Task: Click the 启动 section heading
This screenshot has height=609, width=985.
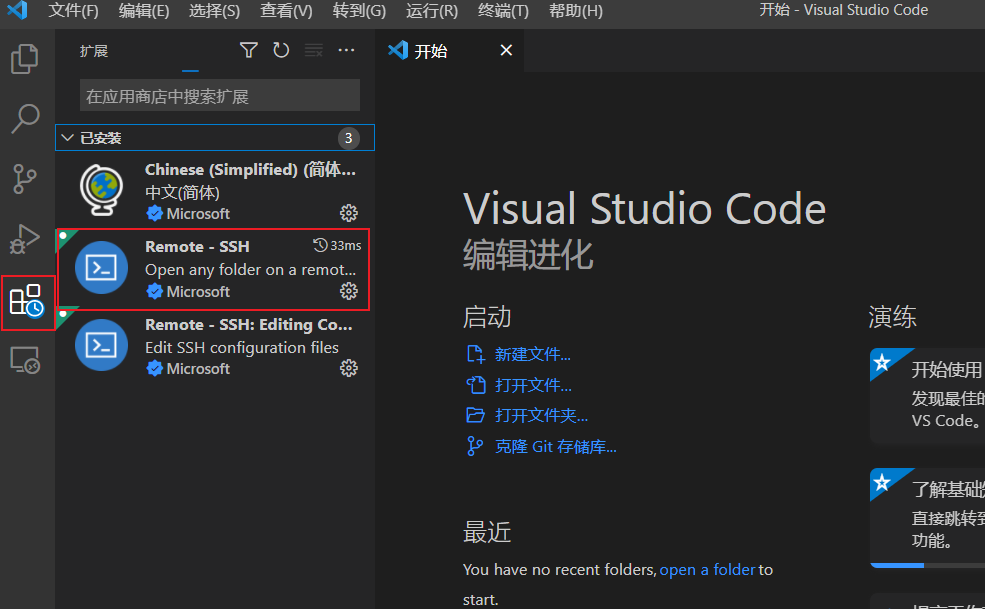Action: 487,316
